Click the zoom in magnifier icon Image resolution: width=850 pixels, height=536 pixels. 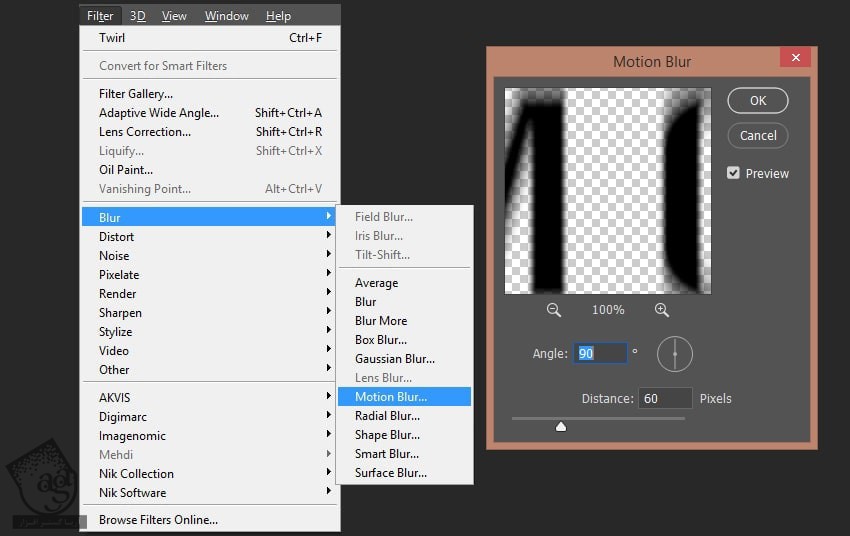[x=661, y=310]
